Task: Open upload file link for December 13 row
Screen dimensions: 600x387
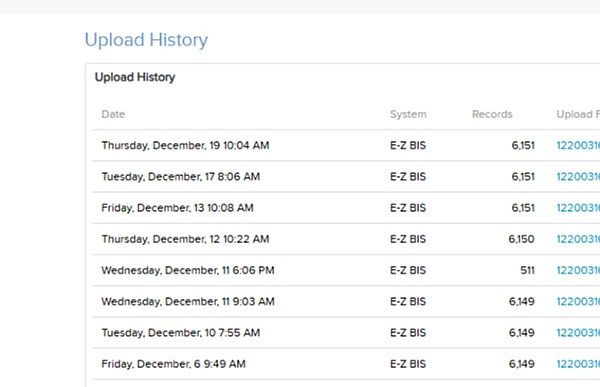Action: tap(578, 208)
